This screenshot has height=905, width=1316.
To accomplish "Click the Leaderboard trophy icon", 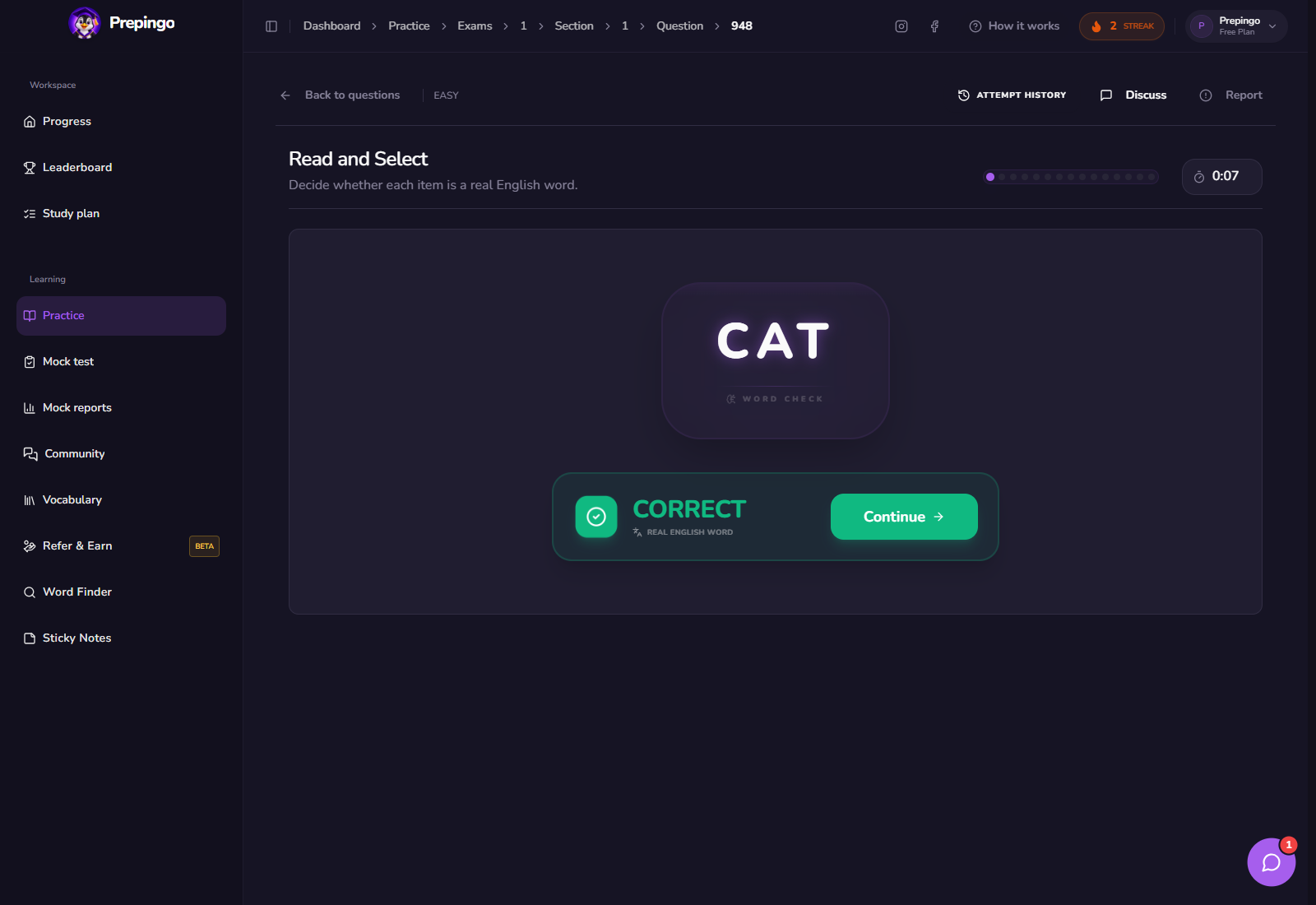I will (30, 168).
